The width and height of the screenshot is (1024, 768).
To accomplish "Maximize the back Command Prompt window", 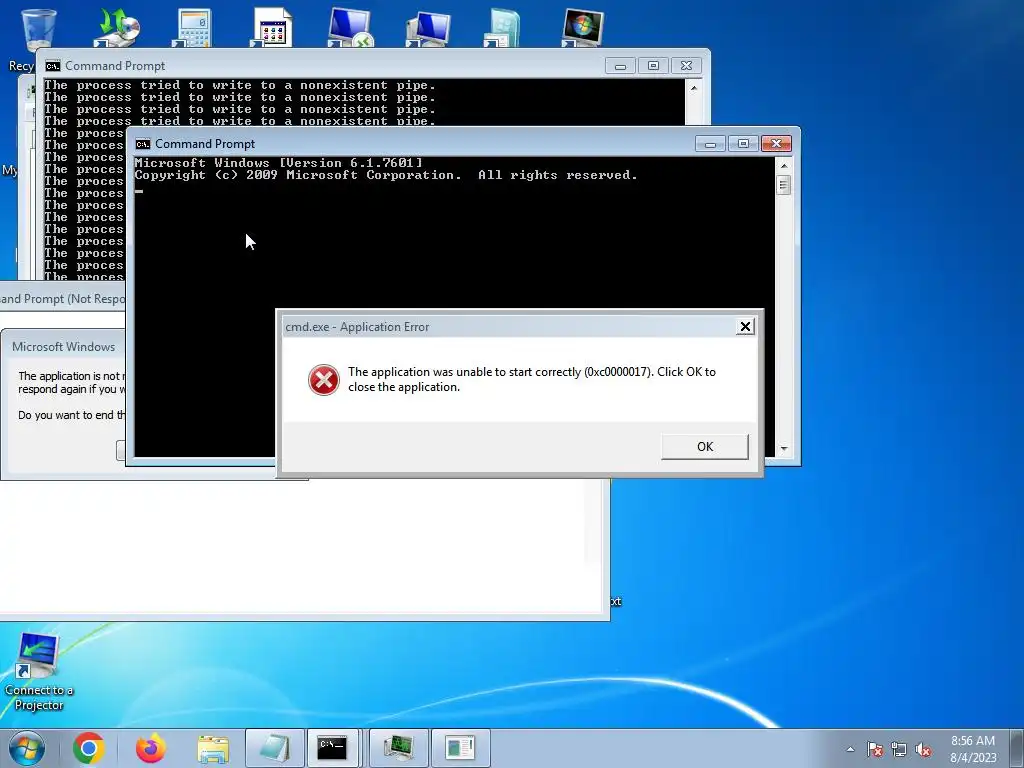I will [653, 66].
